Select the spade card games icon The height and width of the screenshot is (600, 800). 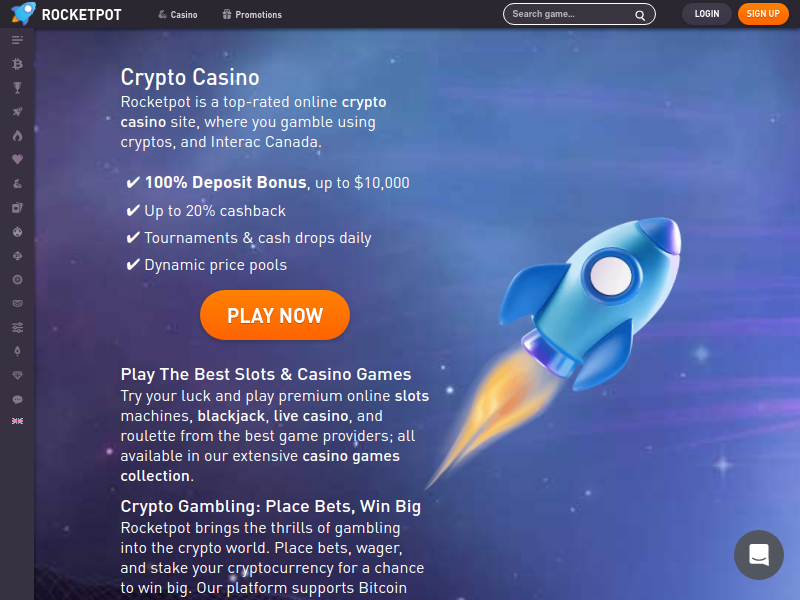tap(17, 256)
